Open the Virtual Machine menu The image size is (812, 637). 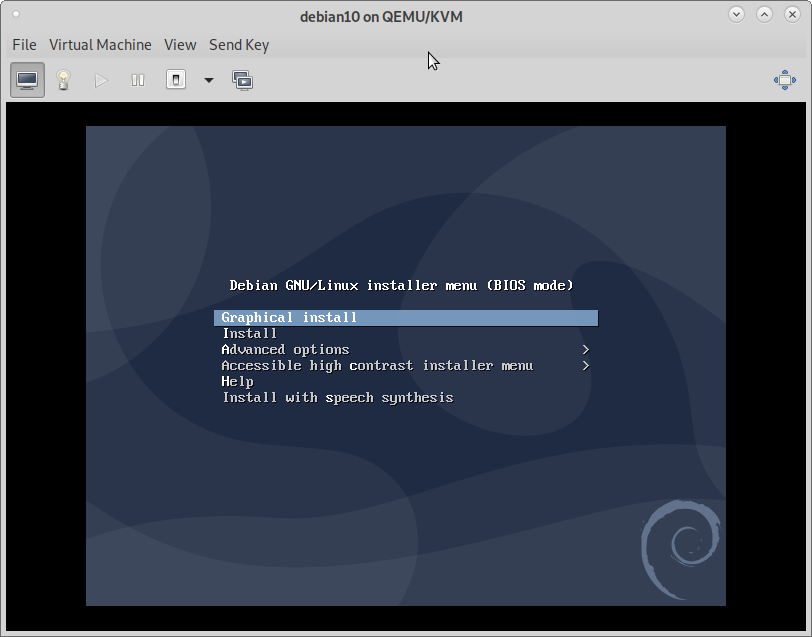[100, 45]
